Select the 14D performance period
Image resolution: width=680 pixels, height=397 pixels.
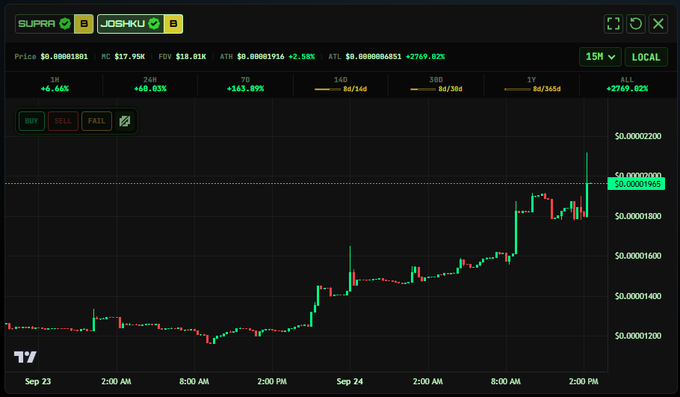coord(341,84)
